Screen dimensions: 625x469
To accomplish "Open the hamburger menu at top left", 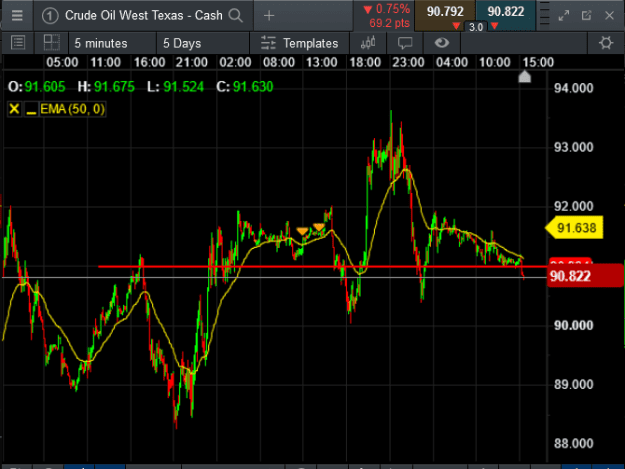I will coord(17,16).
